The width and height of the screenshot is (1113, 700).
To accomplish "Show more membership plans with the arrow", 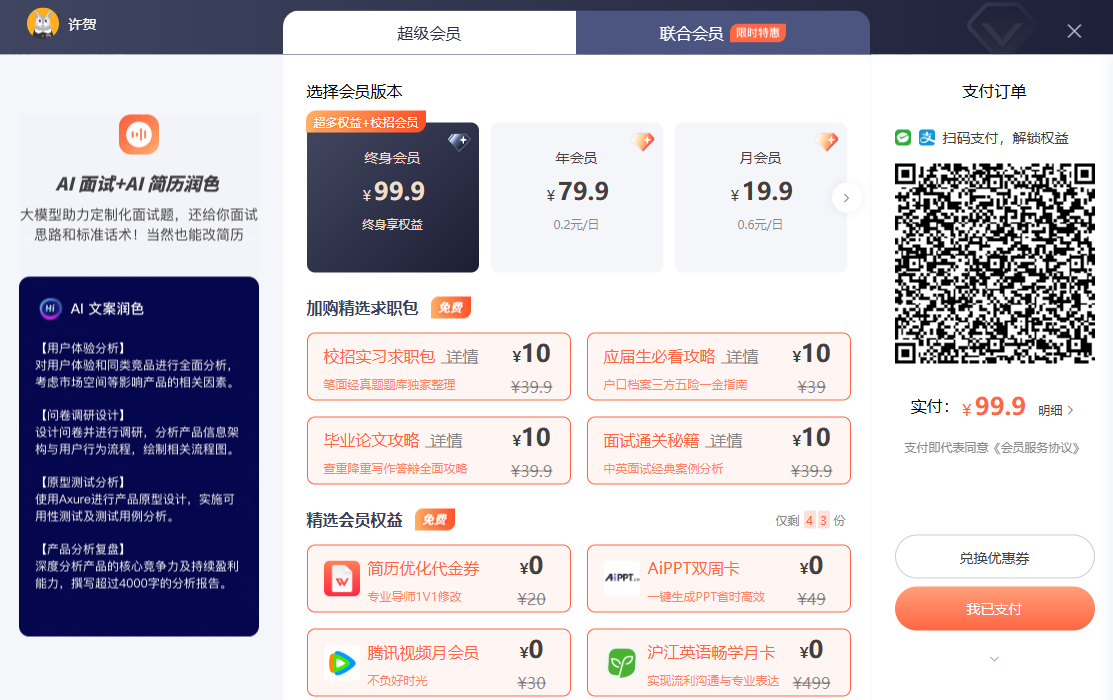I will pyautogui.click(x=846, y=198).
